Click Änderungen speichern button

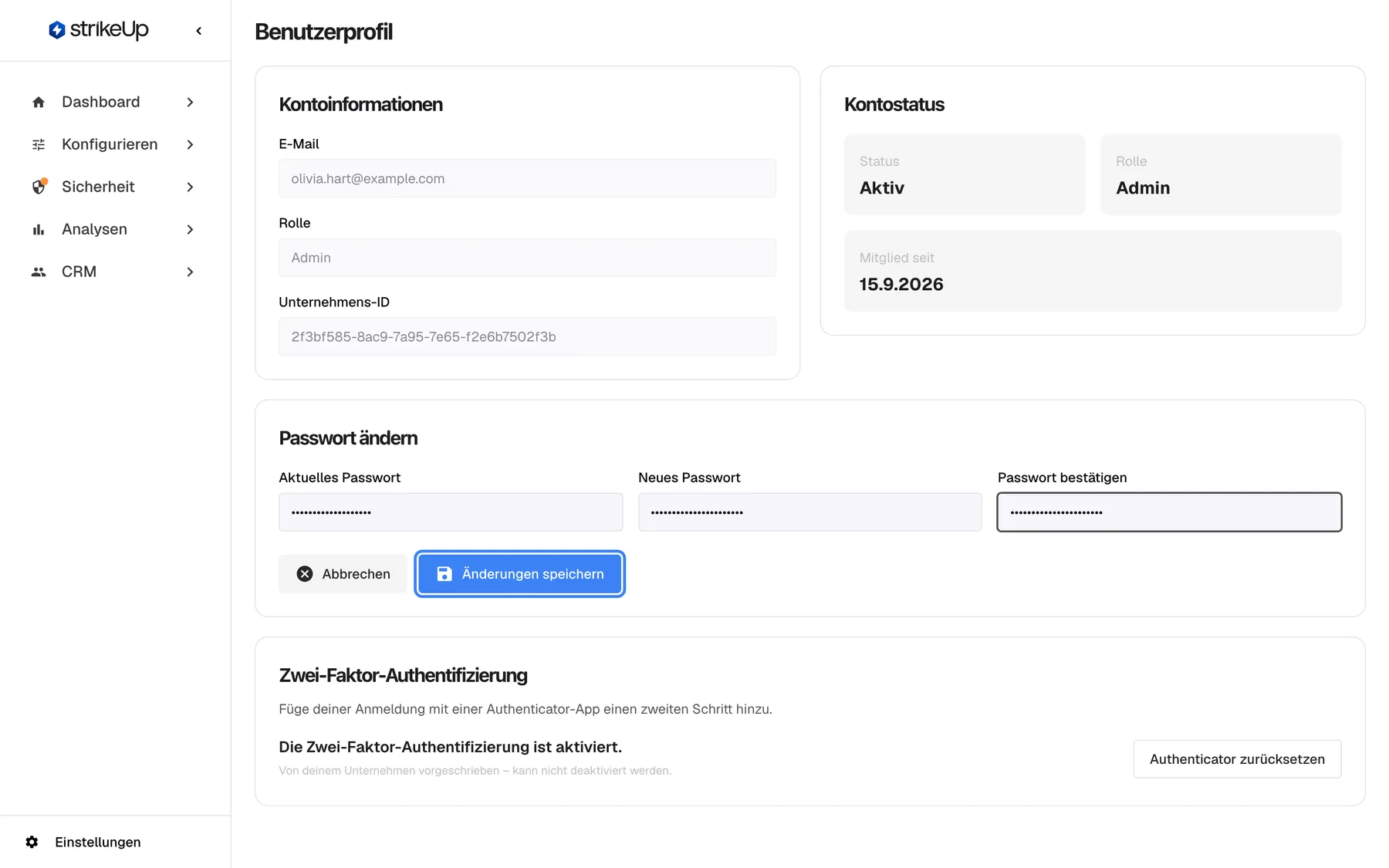(519, 574)
